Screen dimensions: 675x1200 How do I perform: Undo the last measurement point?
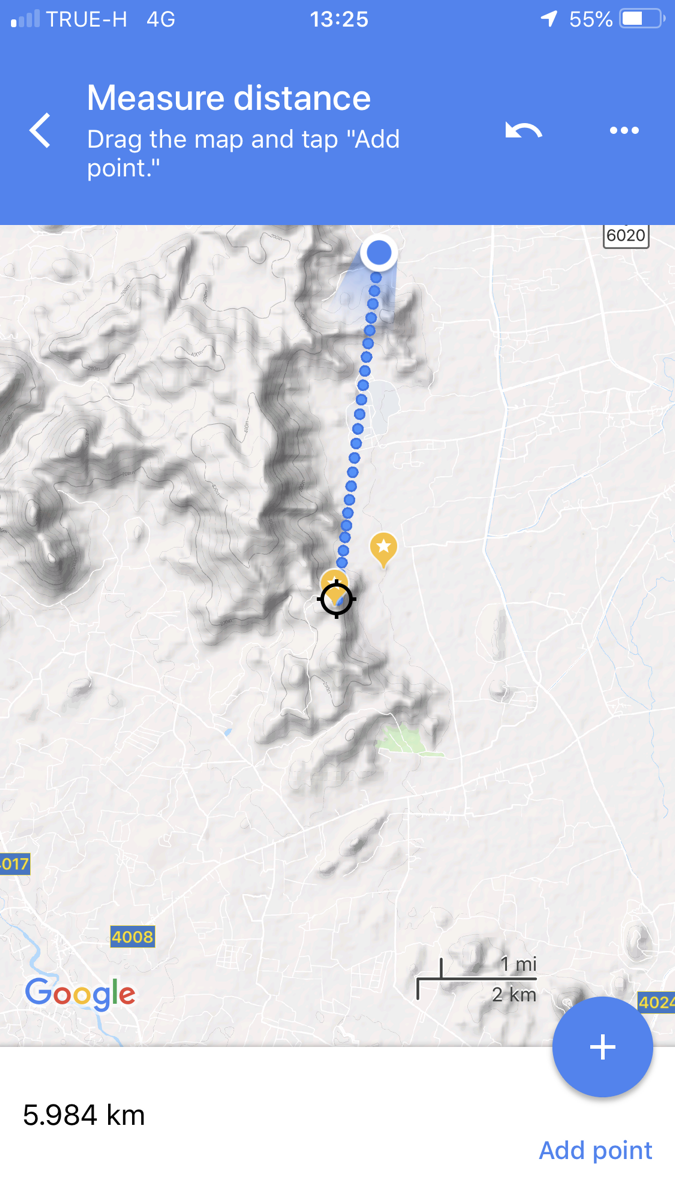click(x=523, y=130)
